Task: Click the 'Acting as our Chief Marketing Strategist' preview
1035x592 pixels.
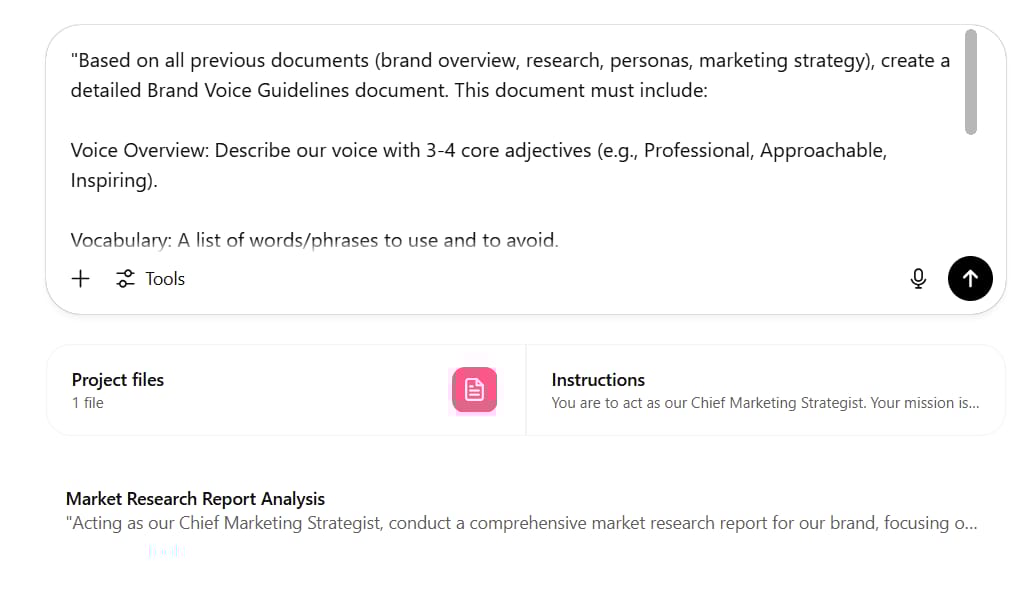Action: 521,523
